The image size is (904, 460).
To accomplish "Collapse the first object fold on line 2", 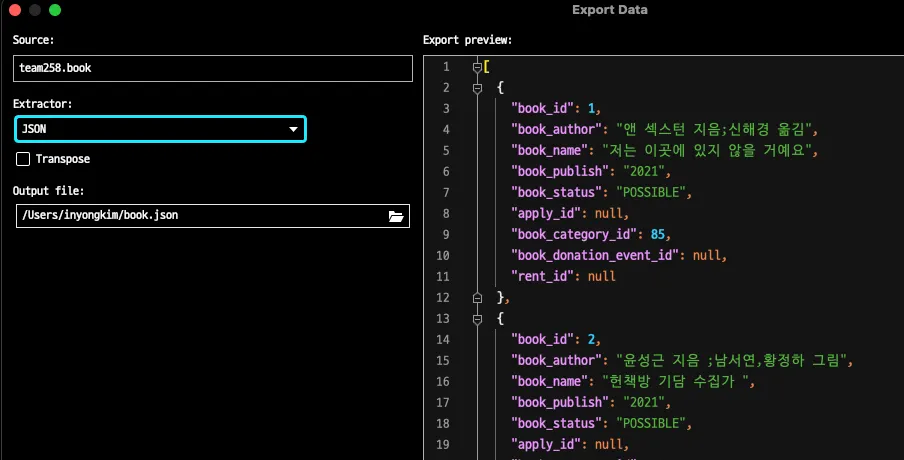I will (477, 88).
